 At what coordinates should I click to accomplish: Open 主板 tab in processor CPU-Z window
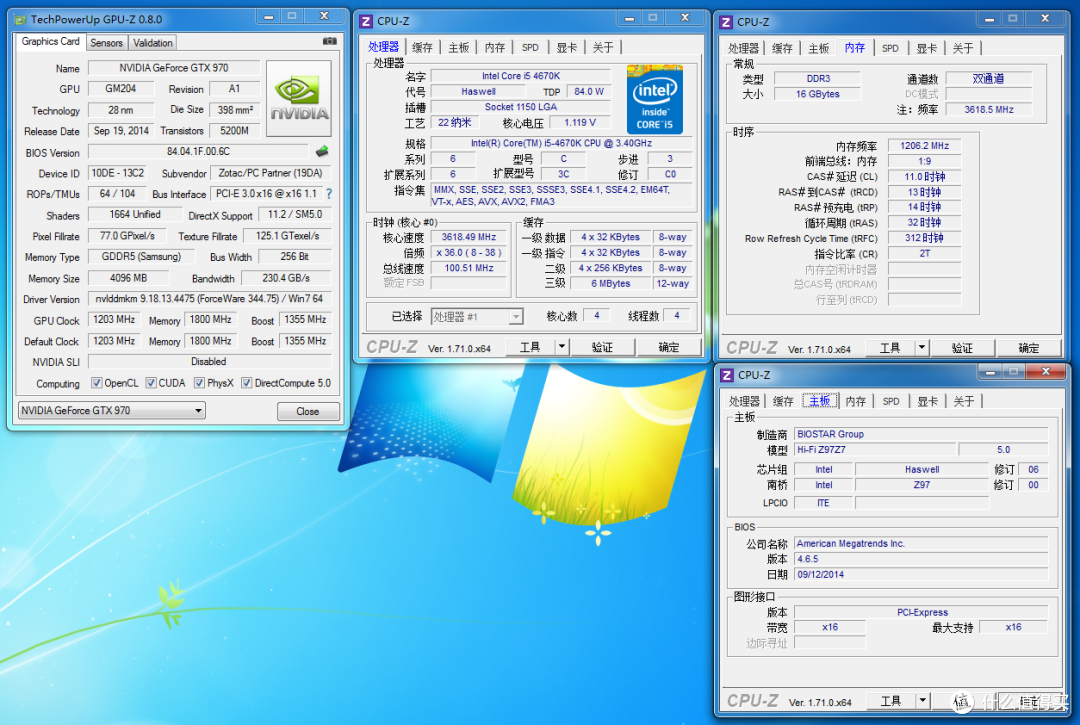[x=459, y=48]
